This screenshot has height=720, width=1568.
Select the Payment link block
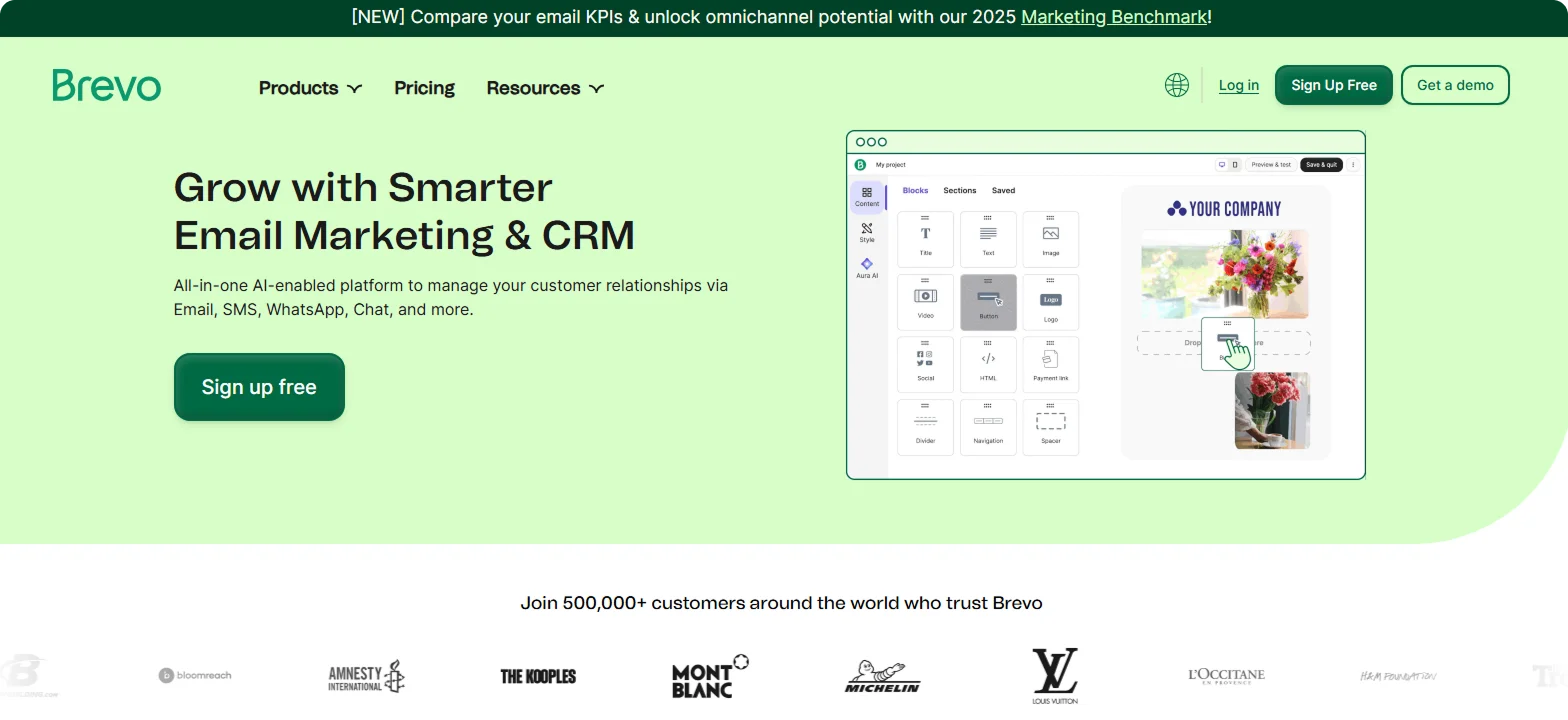point(1051,364)
